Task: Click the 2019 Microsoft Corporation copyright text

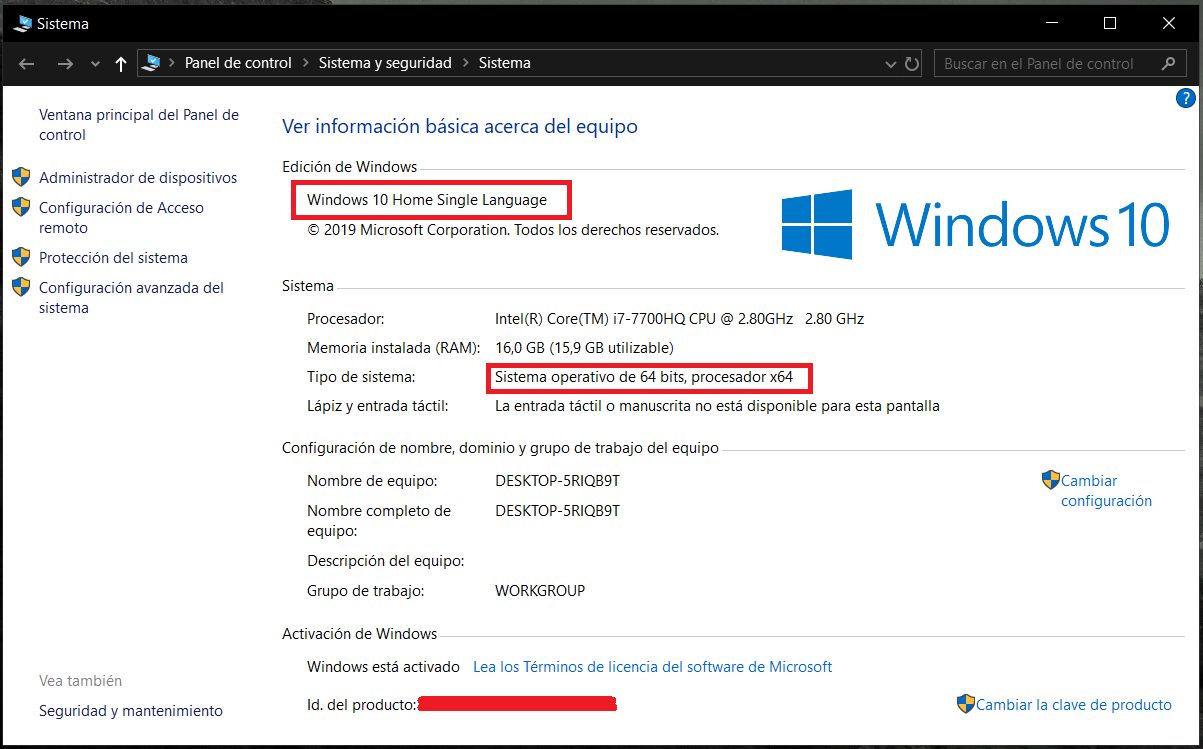Action: click(x=513, y=230)
